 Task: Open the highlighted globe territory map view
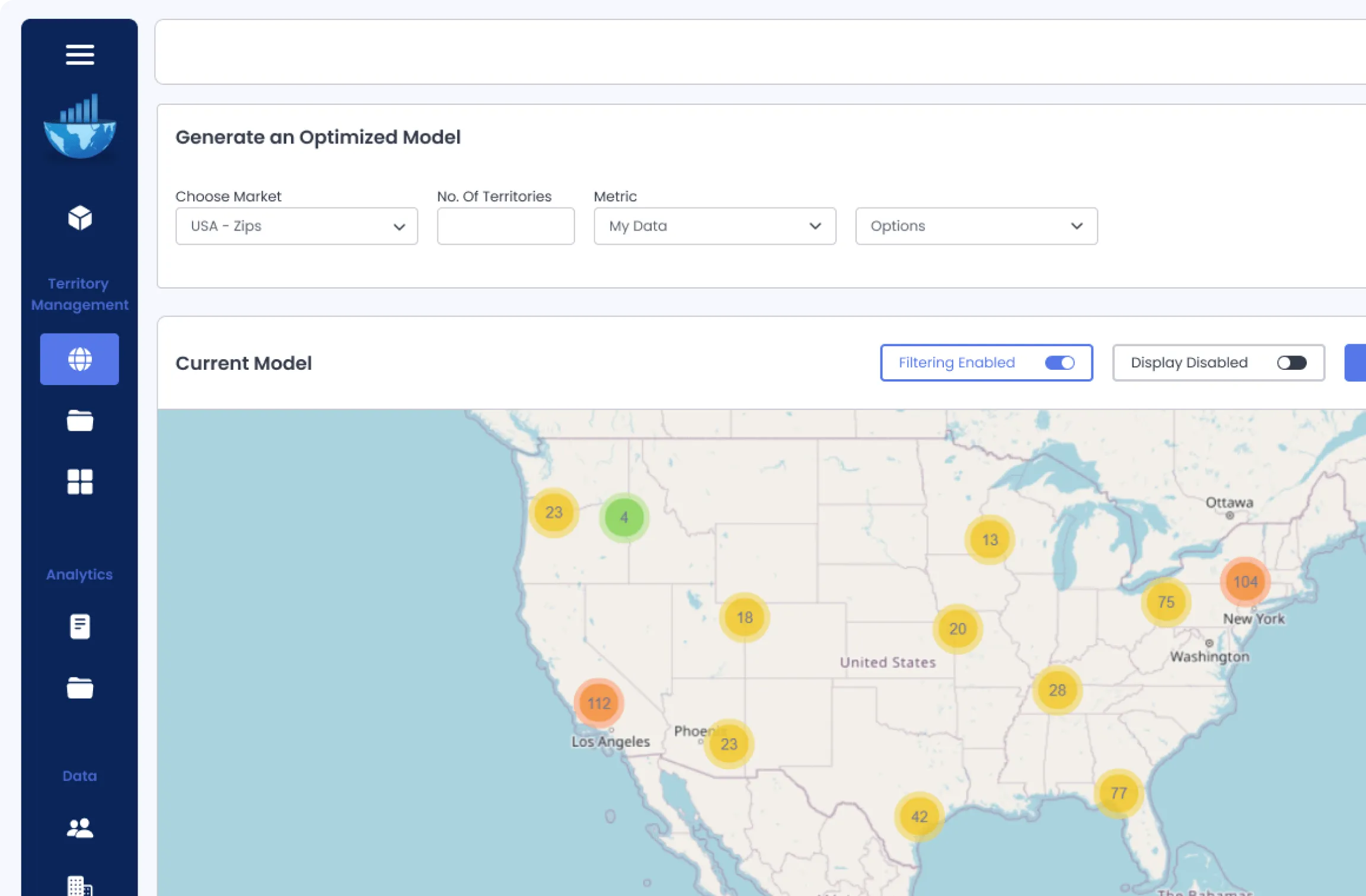(x=79, y=359)
